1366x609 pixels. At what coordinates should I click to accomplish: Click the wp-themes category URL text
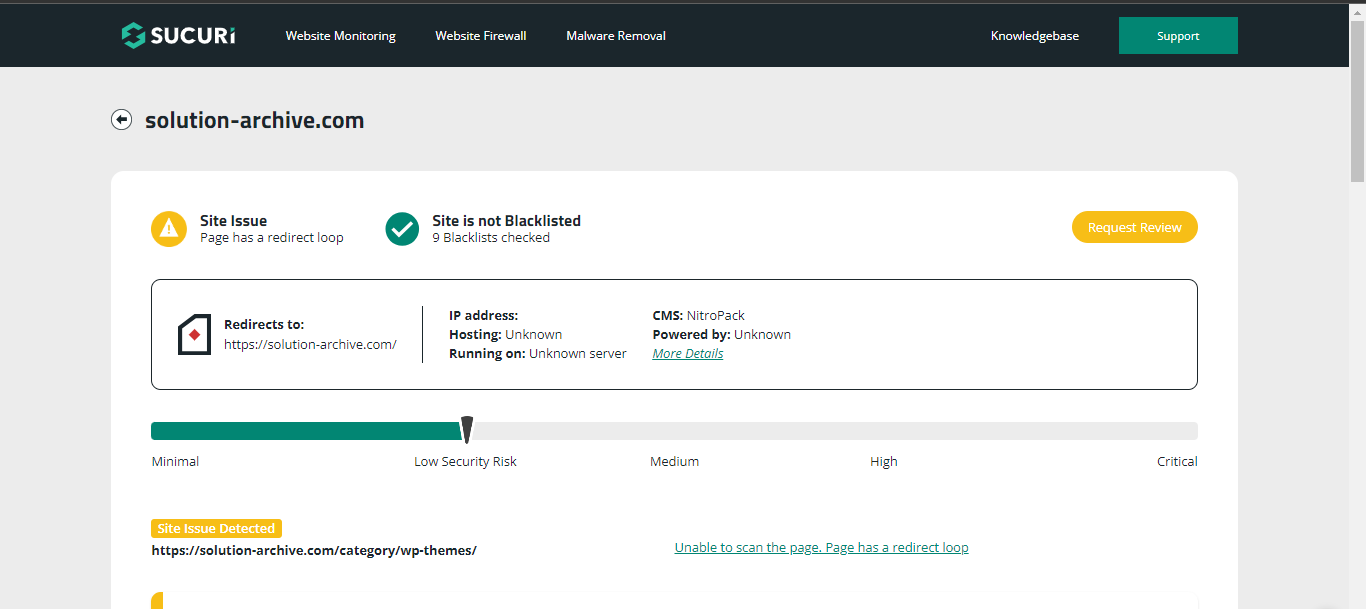click(314, 550)
